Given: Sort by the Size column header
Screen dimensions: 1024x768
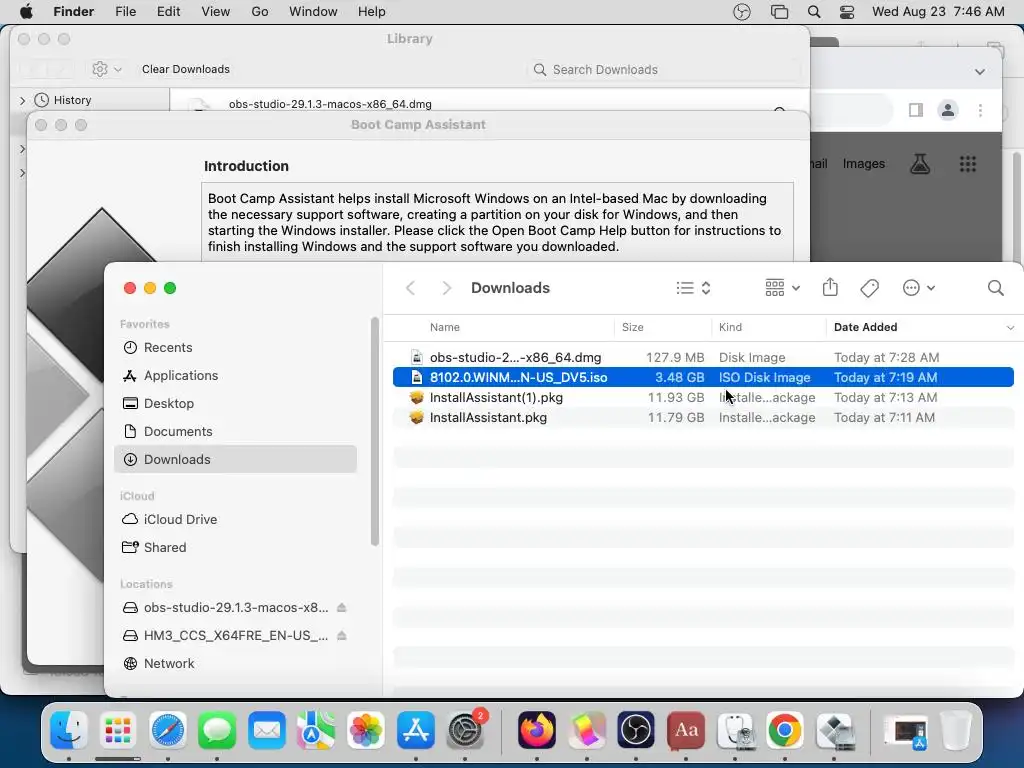Looking at the screenshot, I should [663, 327].
